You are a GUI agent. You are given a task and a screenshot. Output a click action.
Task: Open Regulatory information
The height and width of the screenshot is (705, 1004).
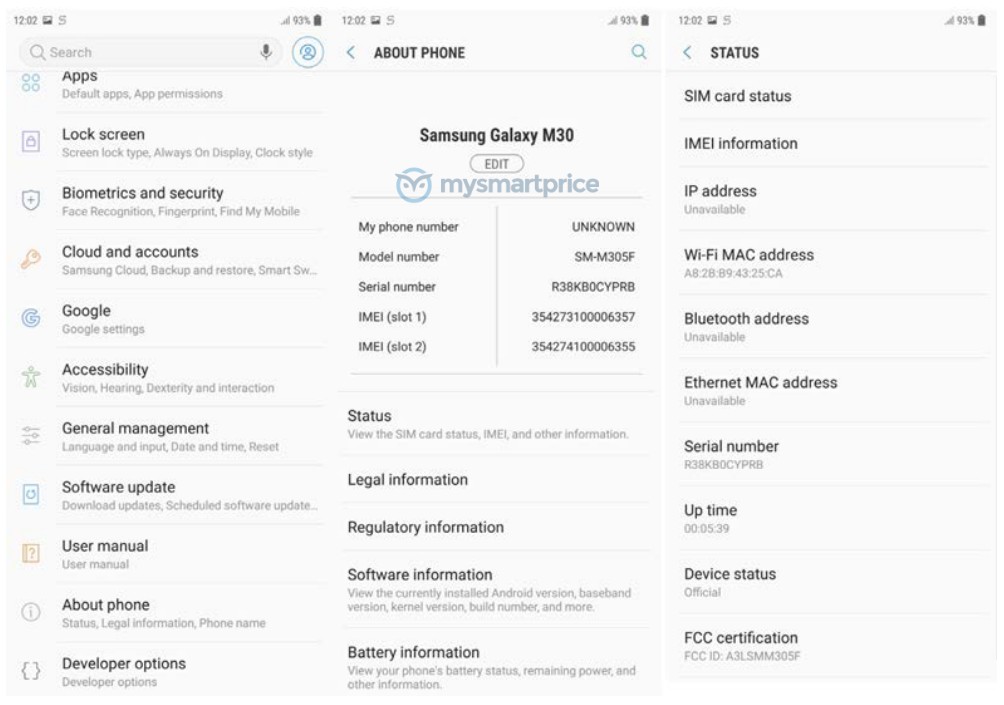496,527
